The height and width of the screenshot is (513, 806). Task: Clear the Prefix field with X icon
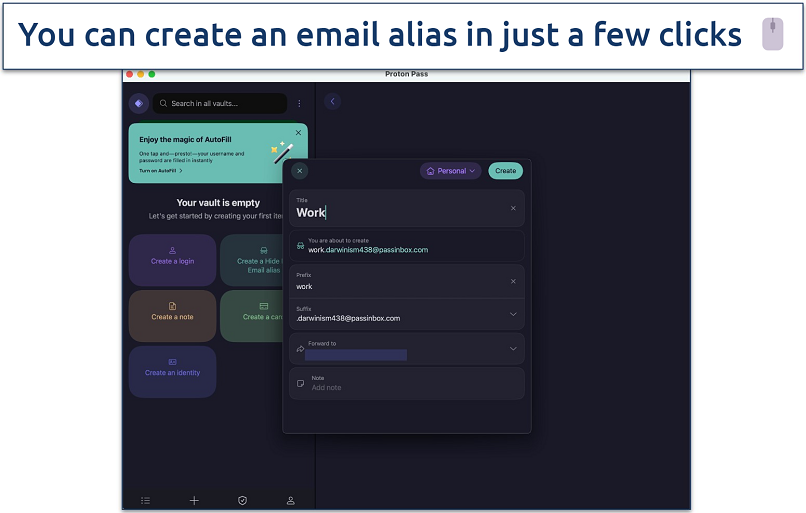[x=513, y=281]
